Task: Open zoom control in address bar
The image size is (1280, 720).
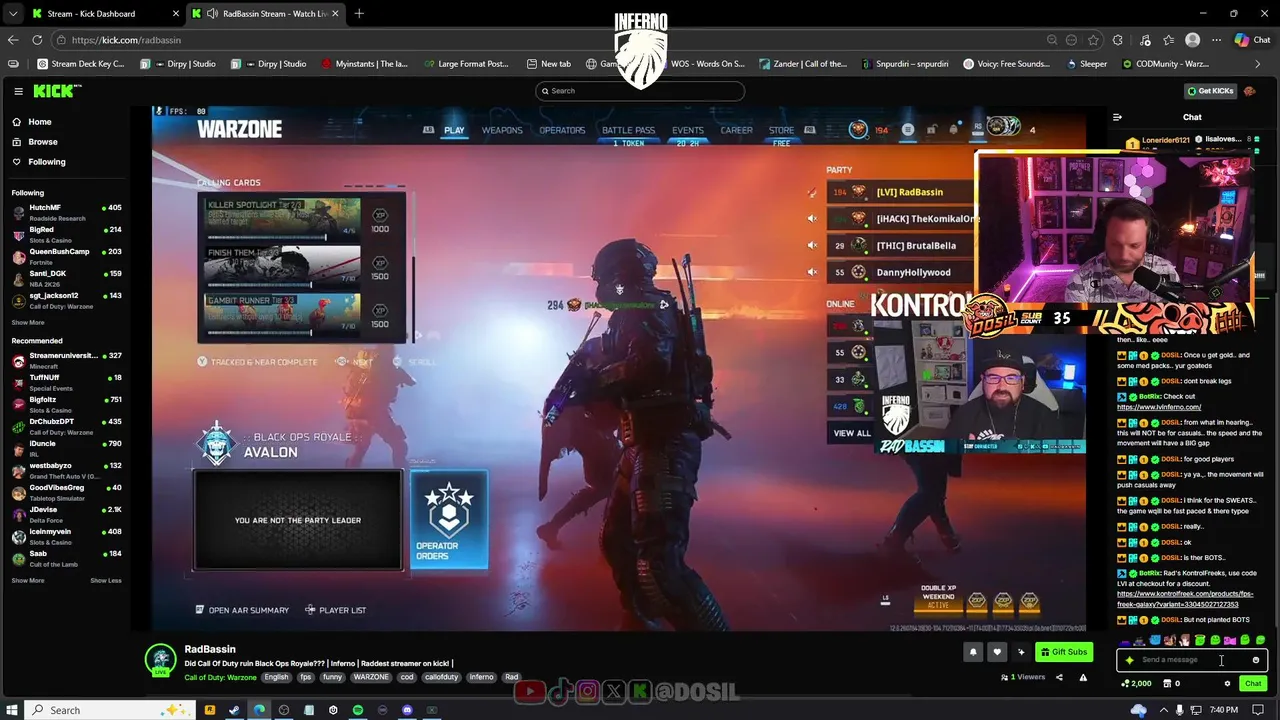Action: tap(1052, 40)
